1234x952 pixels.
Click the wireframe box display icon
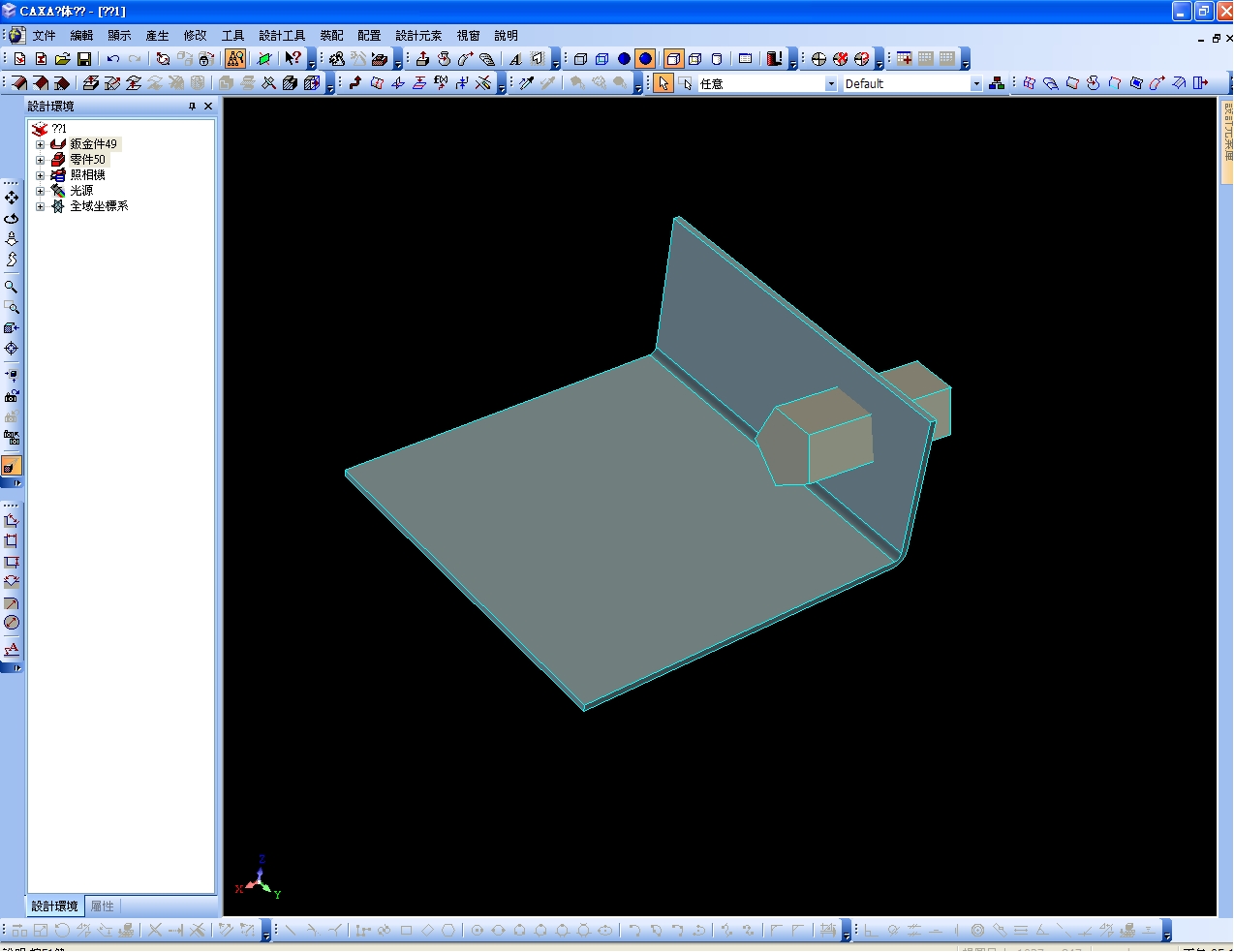pos(580,59)
